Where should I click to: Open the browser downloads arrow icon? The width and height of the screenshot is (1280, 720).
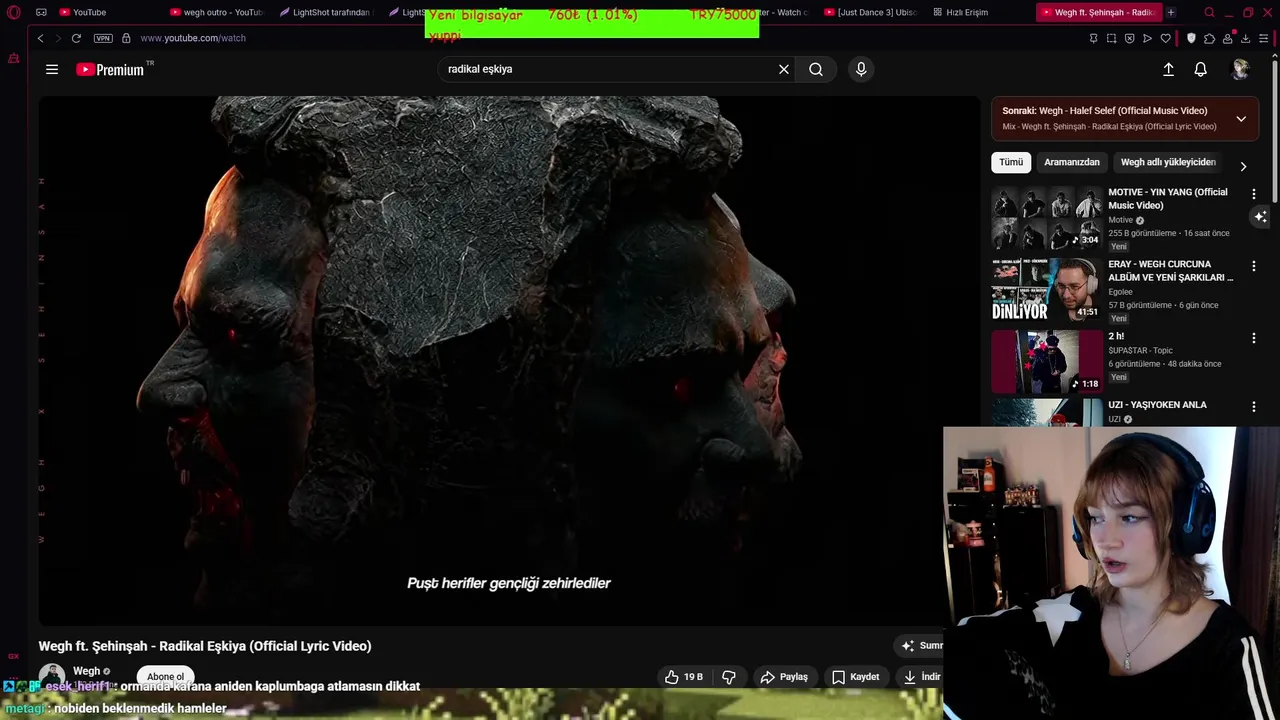1245,38
